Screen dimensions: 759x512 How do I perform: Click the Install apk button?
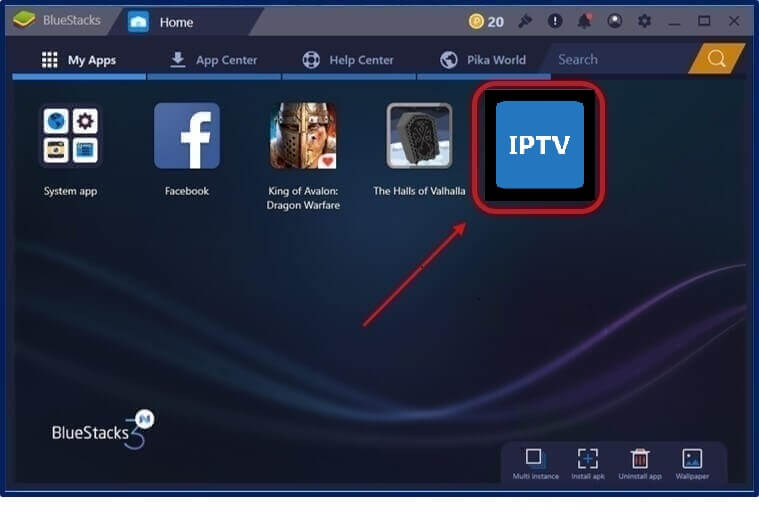(x=588, y=464)
